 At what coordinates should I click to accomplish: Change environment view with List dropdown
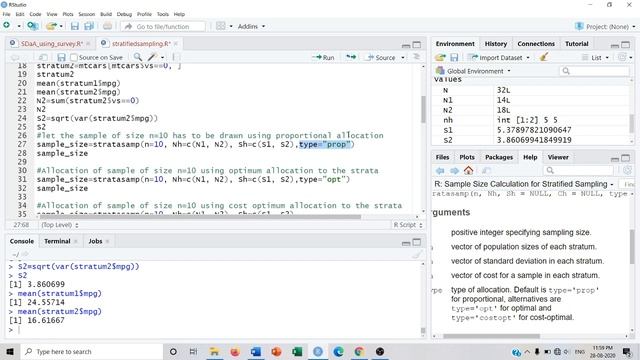click(596, 58)
